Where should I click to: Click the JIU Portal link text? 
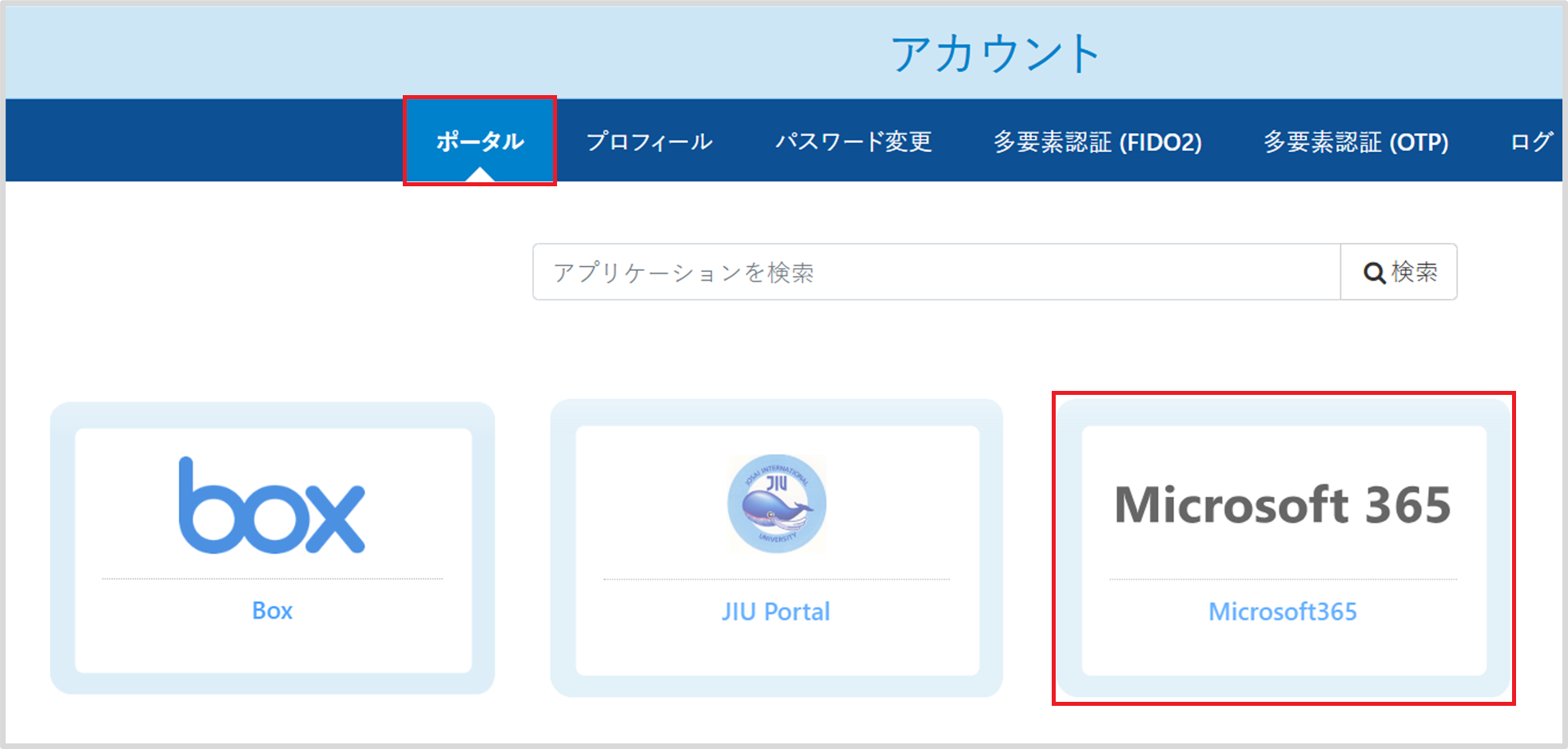774,612
